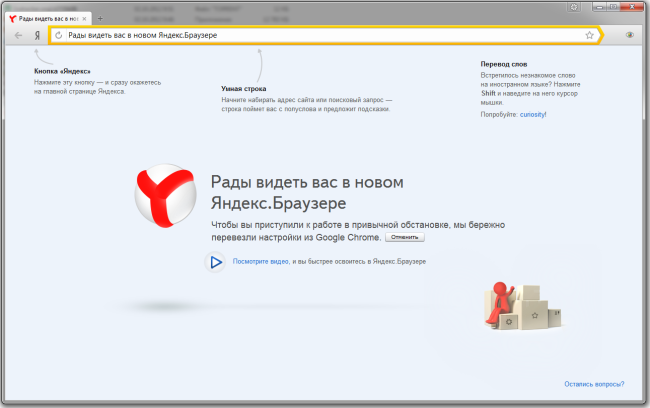Screen dimensions: 650x408
Task: Bookmark the page with the star icon
Action: click(589, 35)
